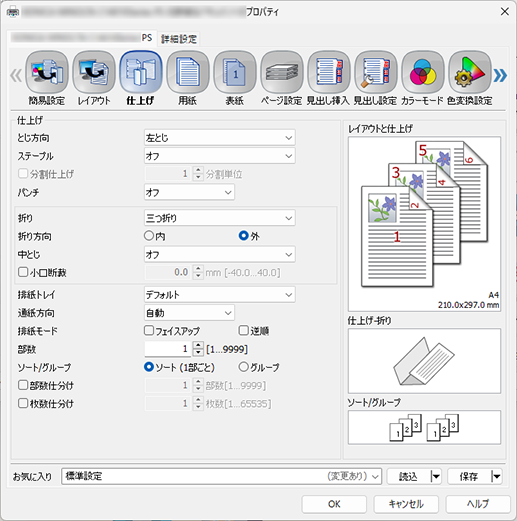Open the 見出し設定 icon tab
The width and height of the screenshot is (517, 521).
pyautogui.click(x=375, y=78)
